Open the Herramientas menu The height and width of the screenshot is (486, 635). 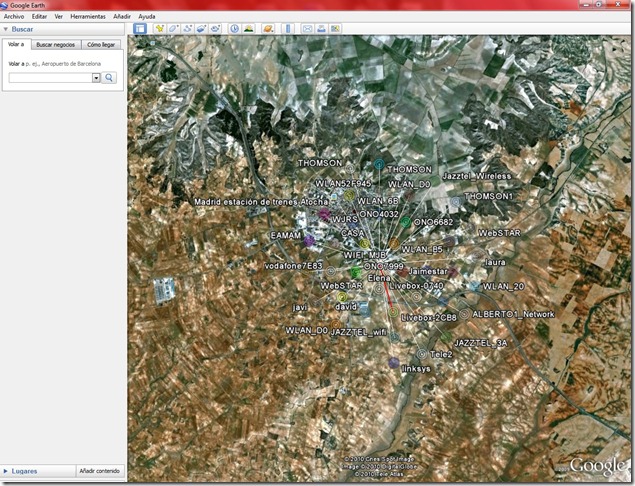pos(89,17)
